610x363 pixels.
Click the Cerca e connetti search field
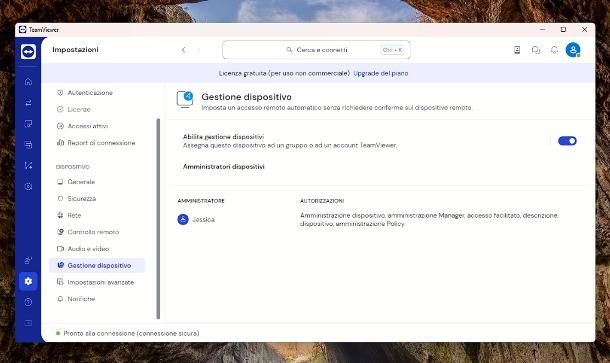coord(316,50)
